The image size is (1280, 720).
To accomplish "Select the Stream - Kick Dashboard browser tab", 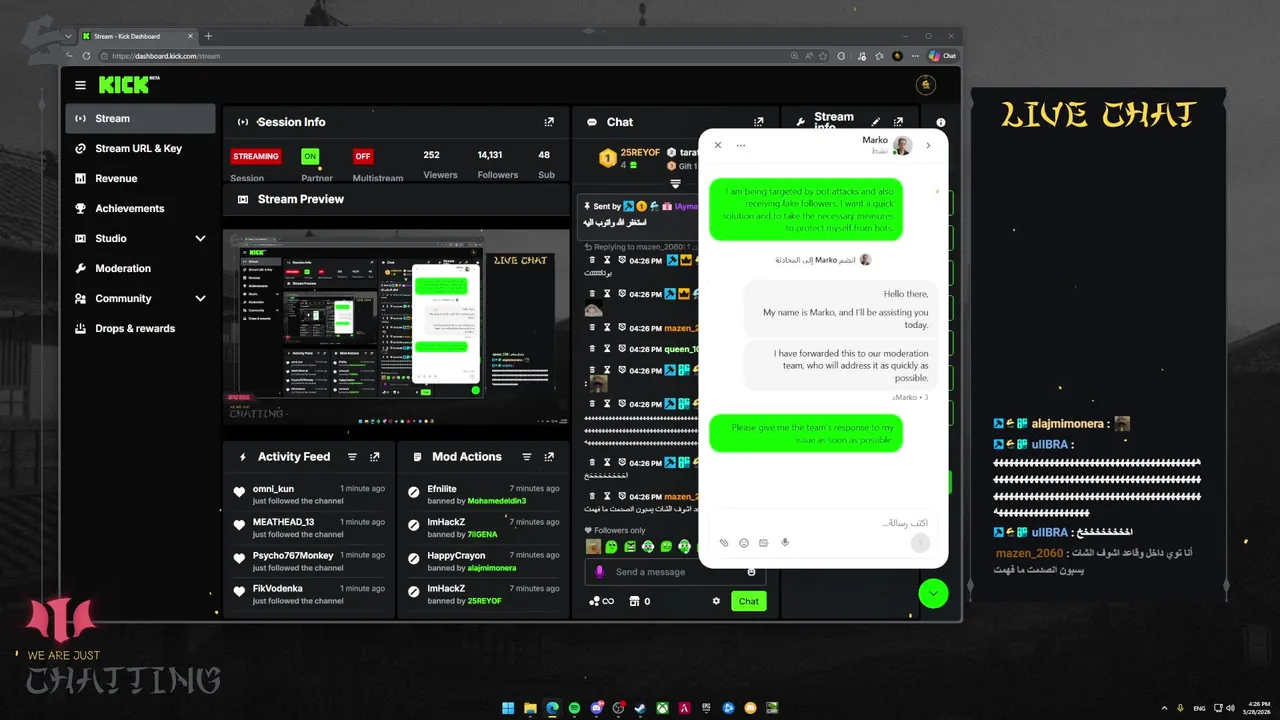I will pyautogui.click(x=138, y=36).
